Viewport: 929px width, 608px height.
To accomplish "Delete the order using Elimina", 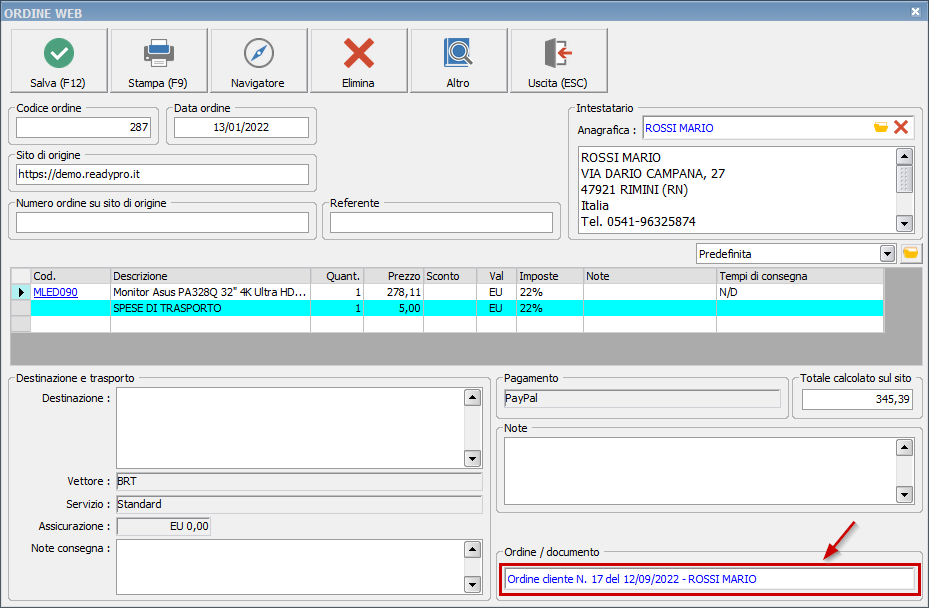I will click(x=358, y=61).
